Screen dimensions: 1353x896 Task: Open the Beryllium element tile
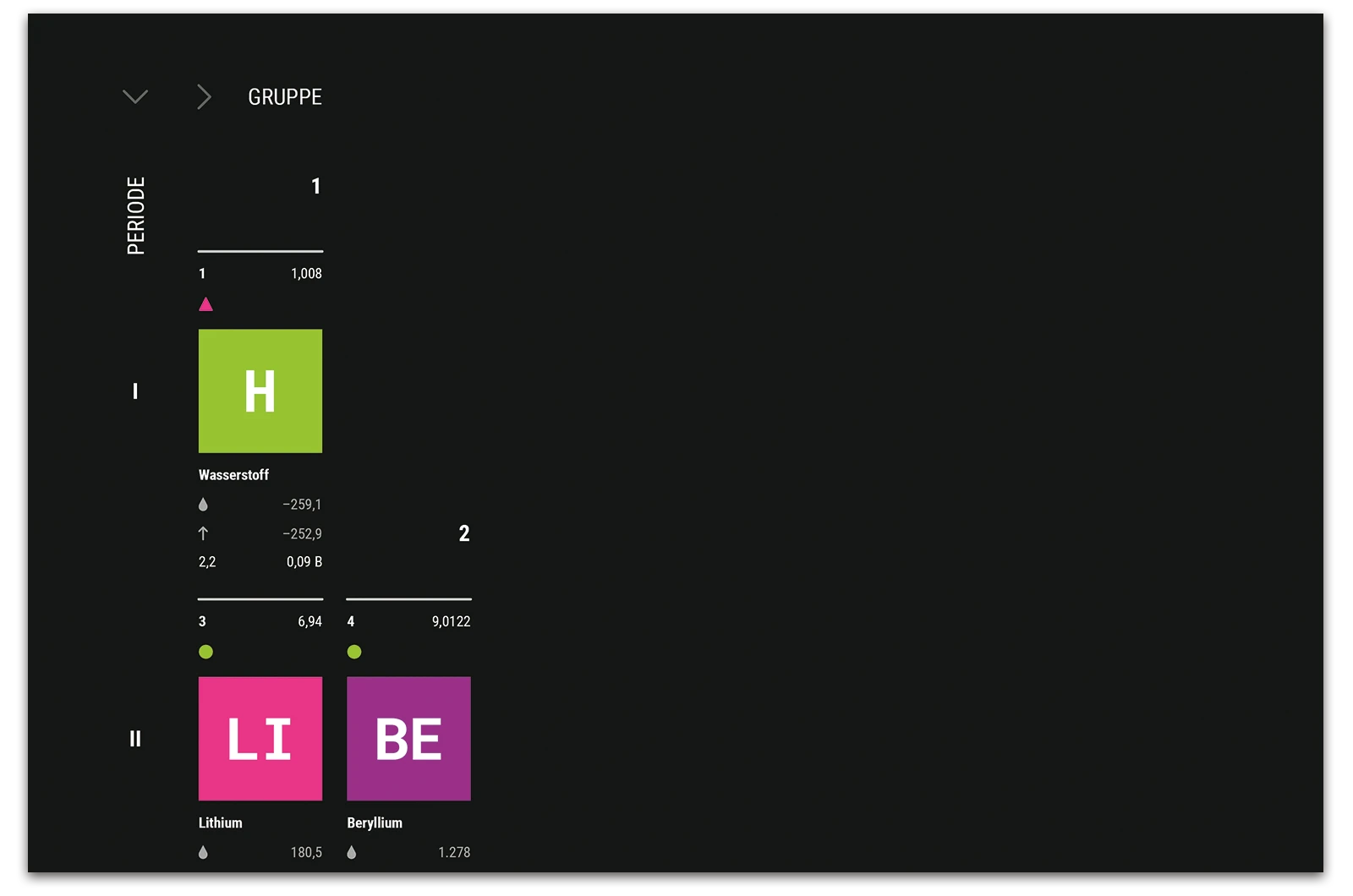409,738
